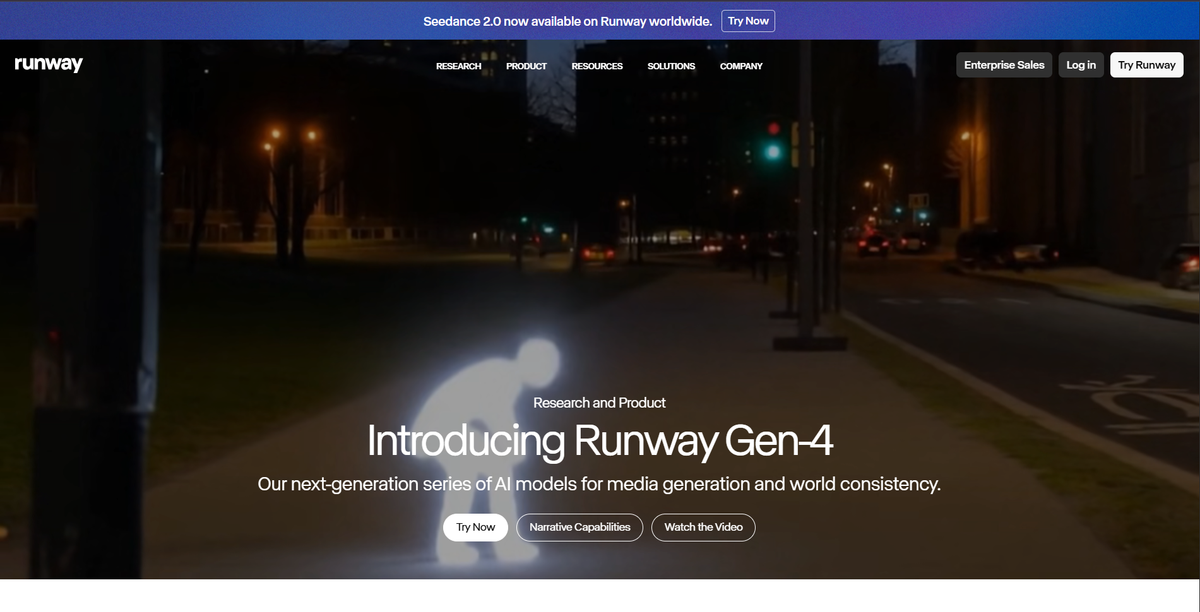Open the RESOURCES dropdown
The height and width of the screenshot is (612, 1200).
[x=597, y=66]
